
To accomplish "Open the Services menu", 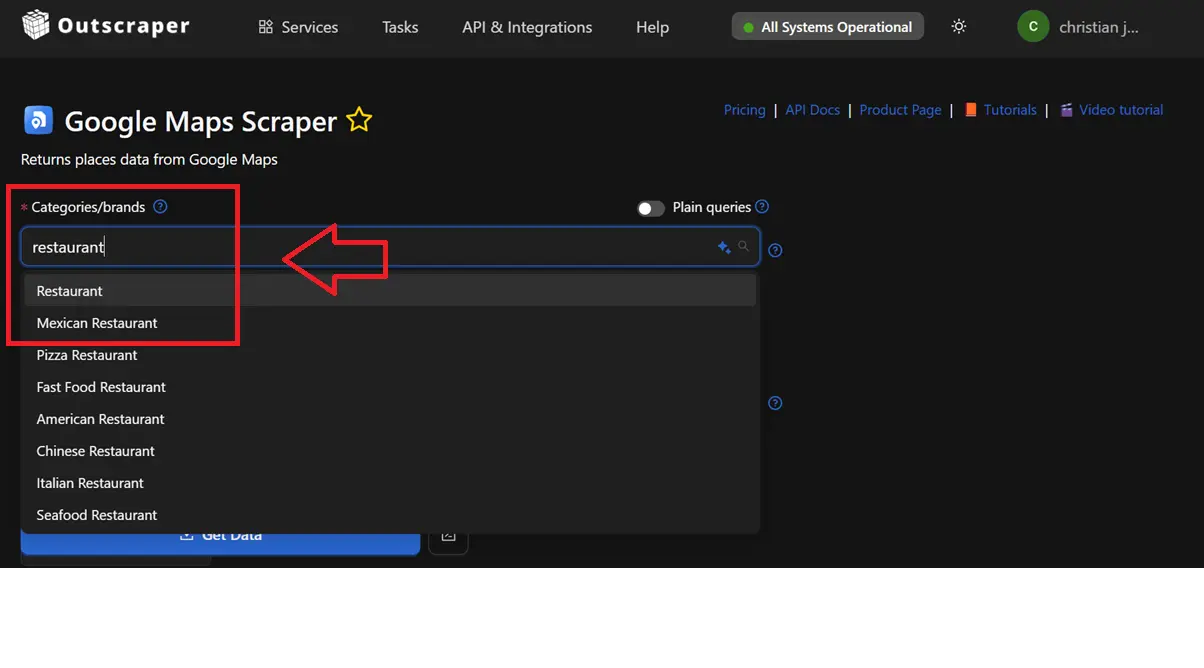I will click(298, 27).
